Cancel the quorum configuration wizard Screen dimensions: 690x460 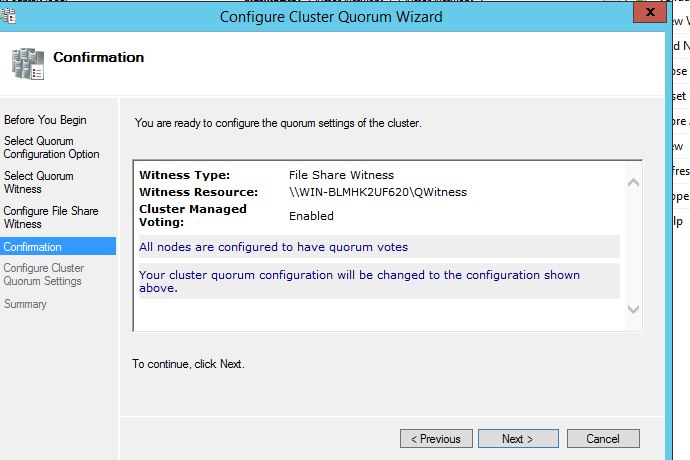[x=602, y=439]
